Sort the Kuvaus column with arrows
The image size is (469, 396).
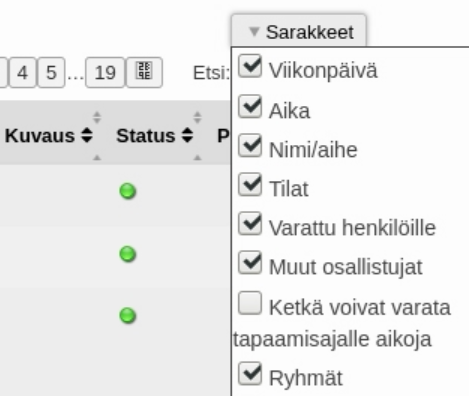(87, 135)
